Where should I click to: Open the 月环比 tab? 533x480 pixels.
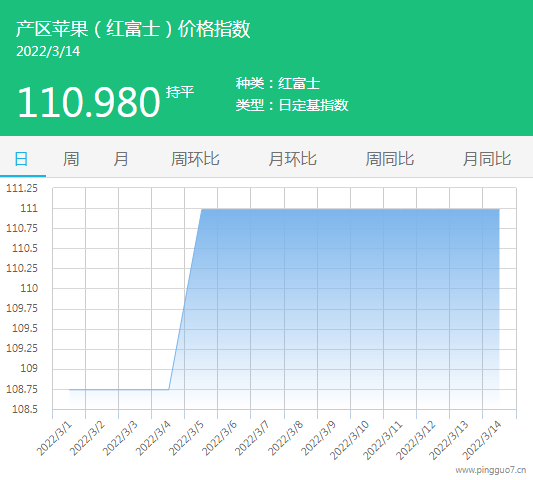292,159
